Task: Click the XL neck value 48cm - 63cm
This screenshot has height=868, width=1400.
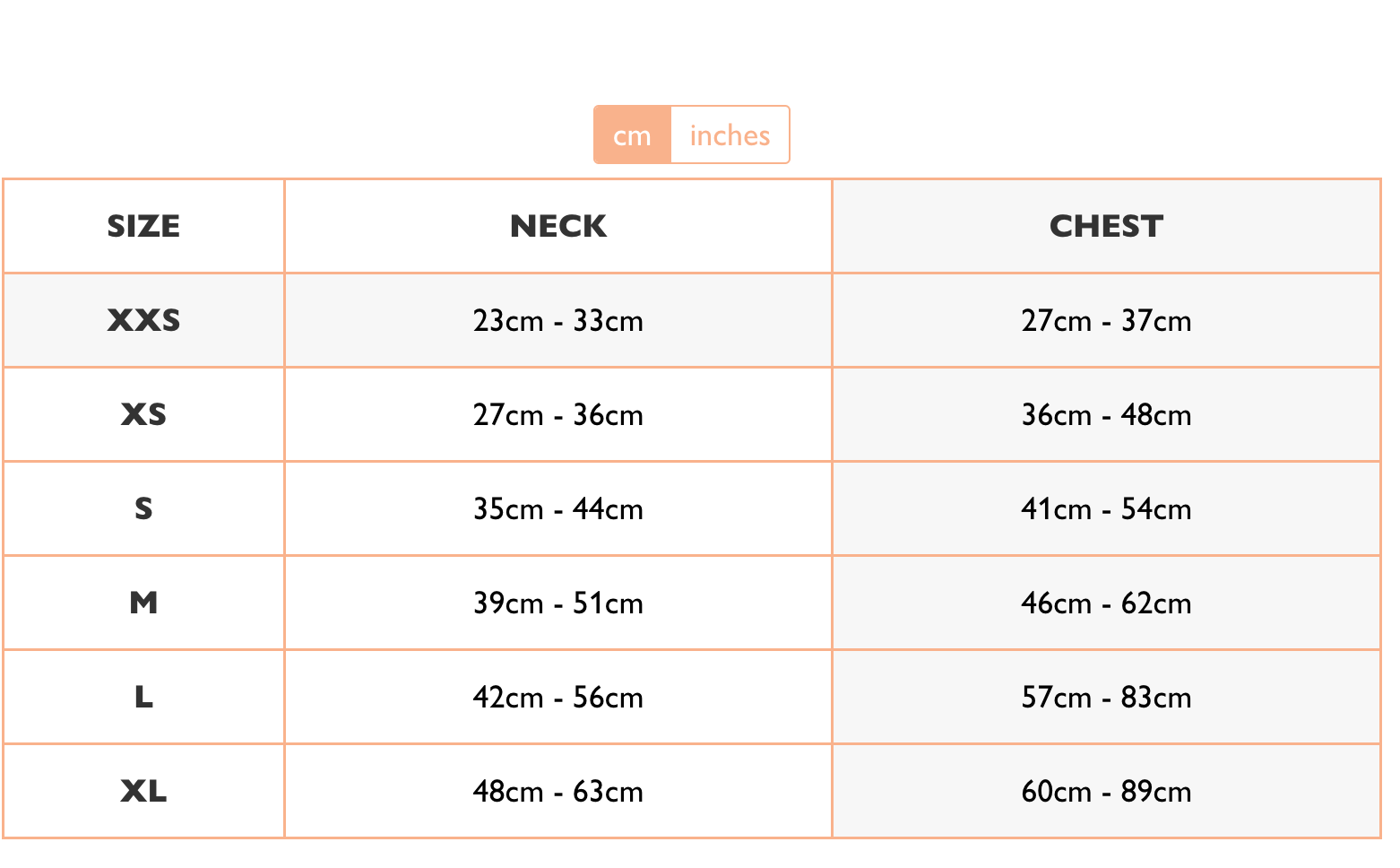Action: coord(558,792)
